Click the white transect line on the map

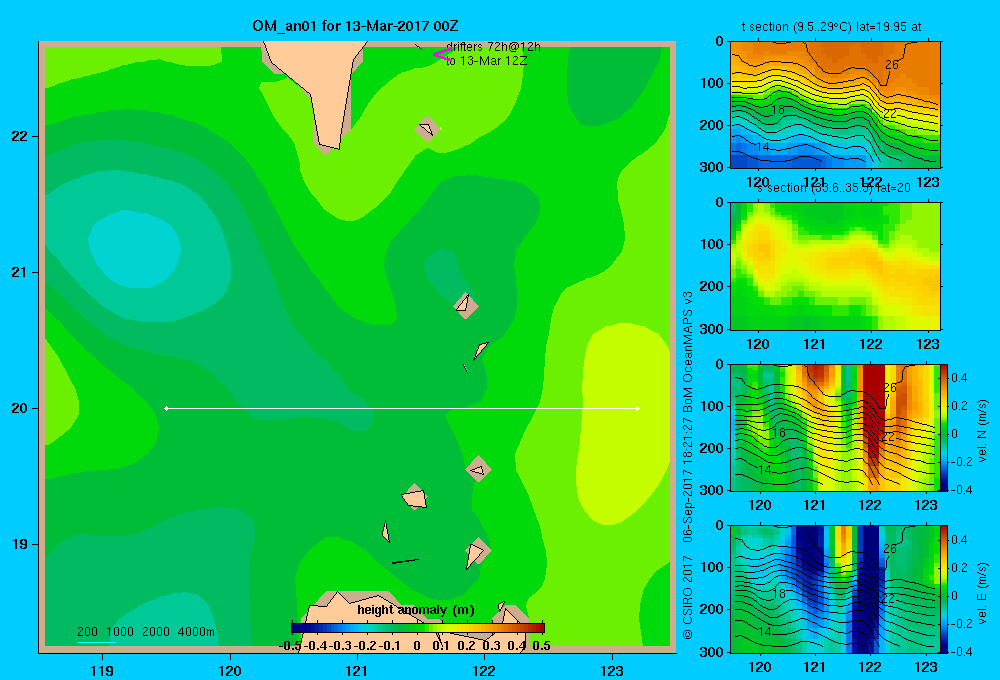point(402,408)
